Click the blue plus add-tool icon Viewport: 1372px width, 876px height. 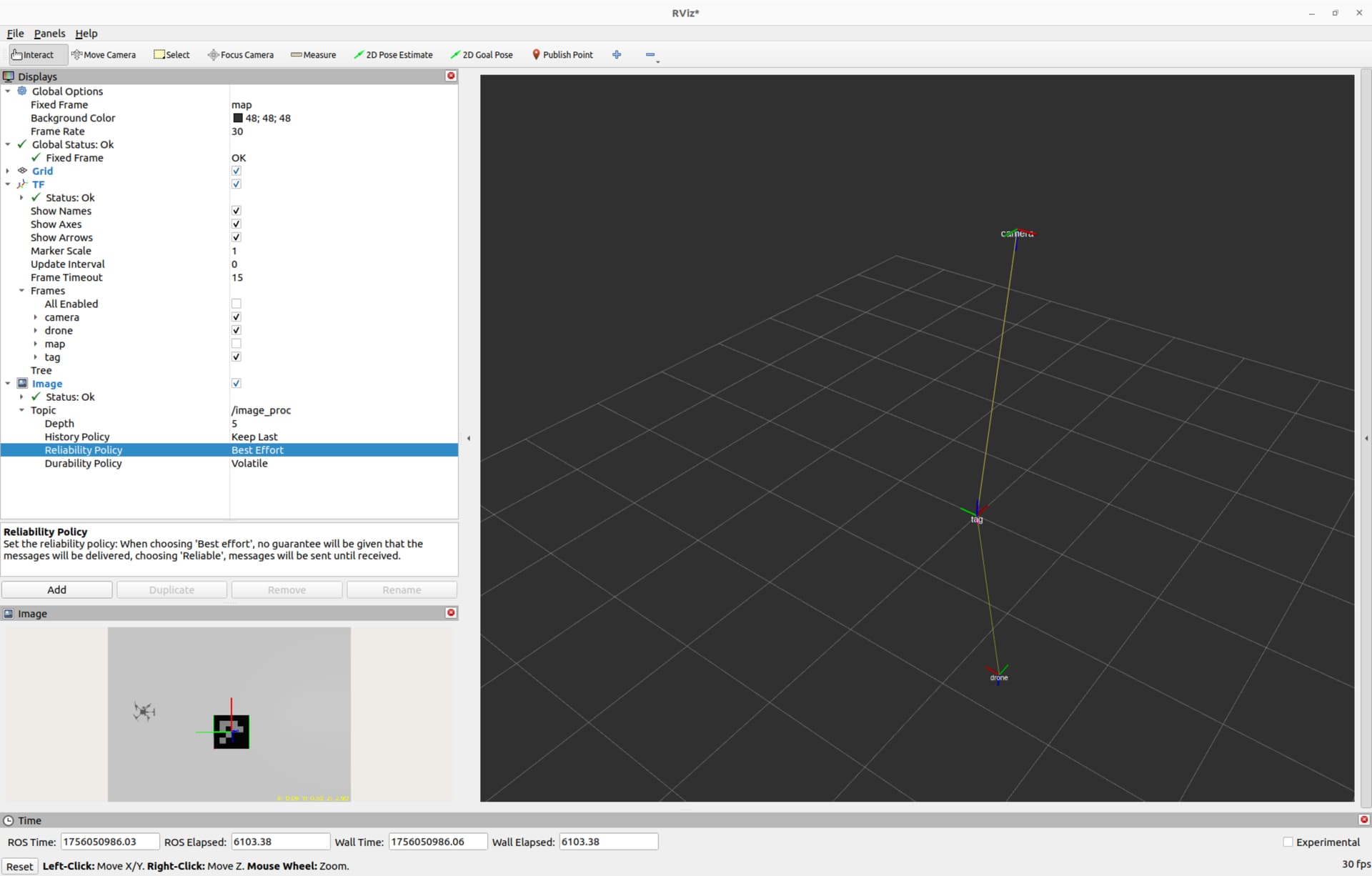[x=617, y=54]
